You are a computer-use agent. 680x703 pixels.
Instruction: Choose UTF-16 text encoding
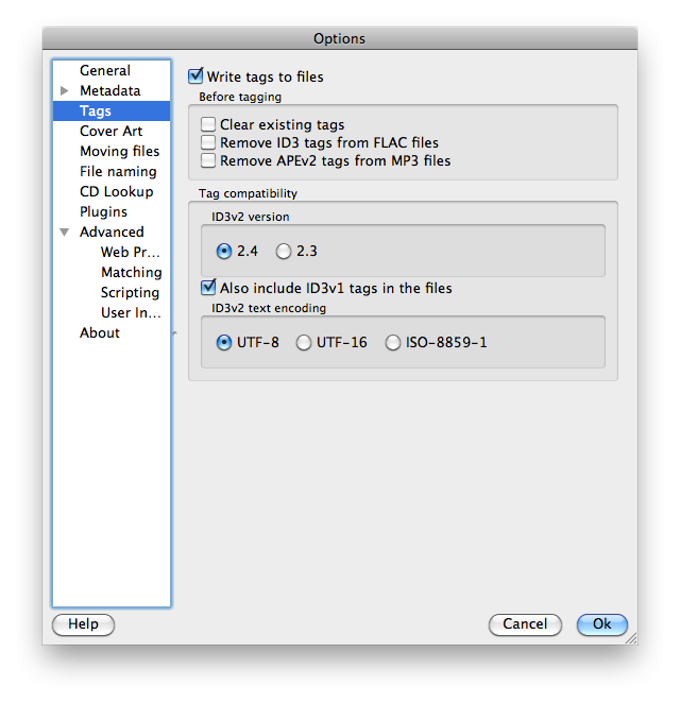coord(303,343)
